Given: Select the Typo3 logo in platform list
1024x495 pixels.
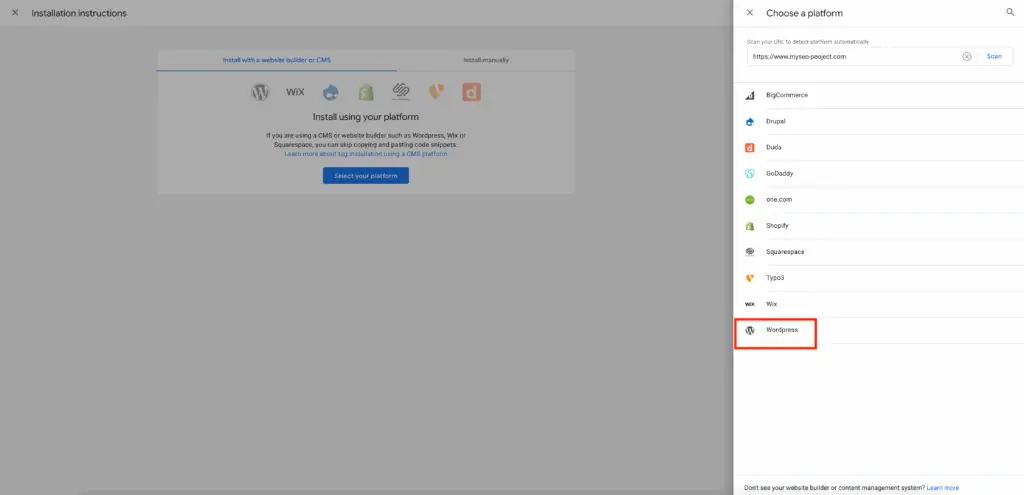Looking at the screenshot, I should tap(750, 278).
